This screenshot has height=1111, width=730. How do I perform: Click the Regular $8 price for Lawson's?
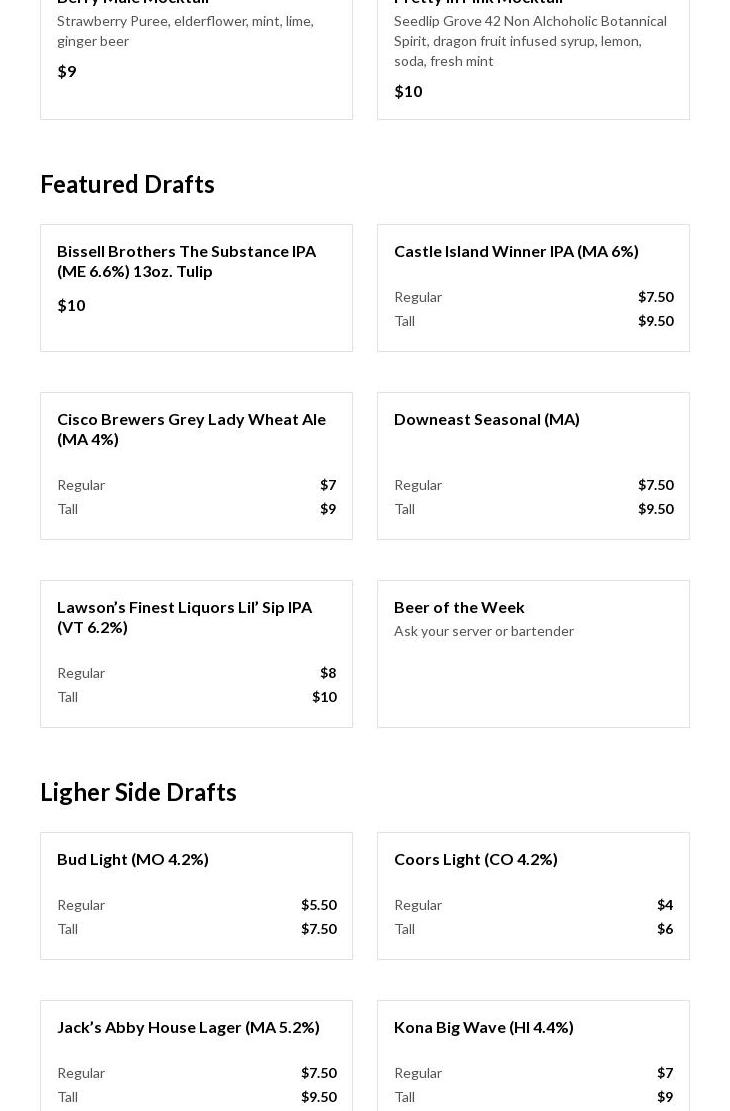coord(328,673)
